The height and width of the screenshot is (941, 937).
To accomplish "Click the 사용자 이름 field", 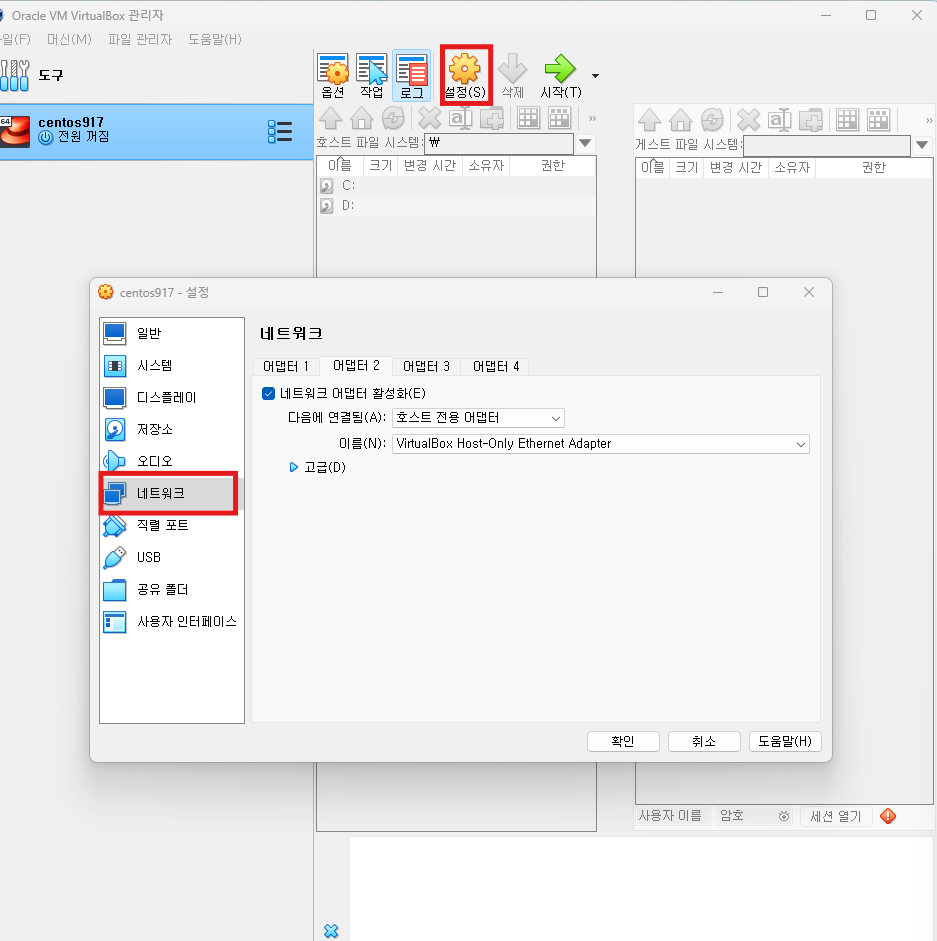I will coord(673,816).
